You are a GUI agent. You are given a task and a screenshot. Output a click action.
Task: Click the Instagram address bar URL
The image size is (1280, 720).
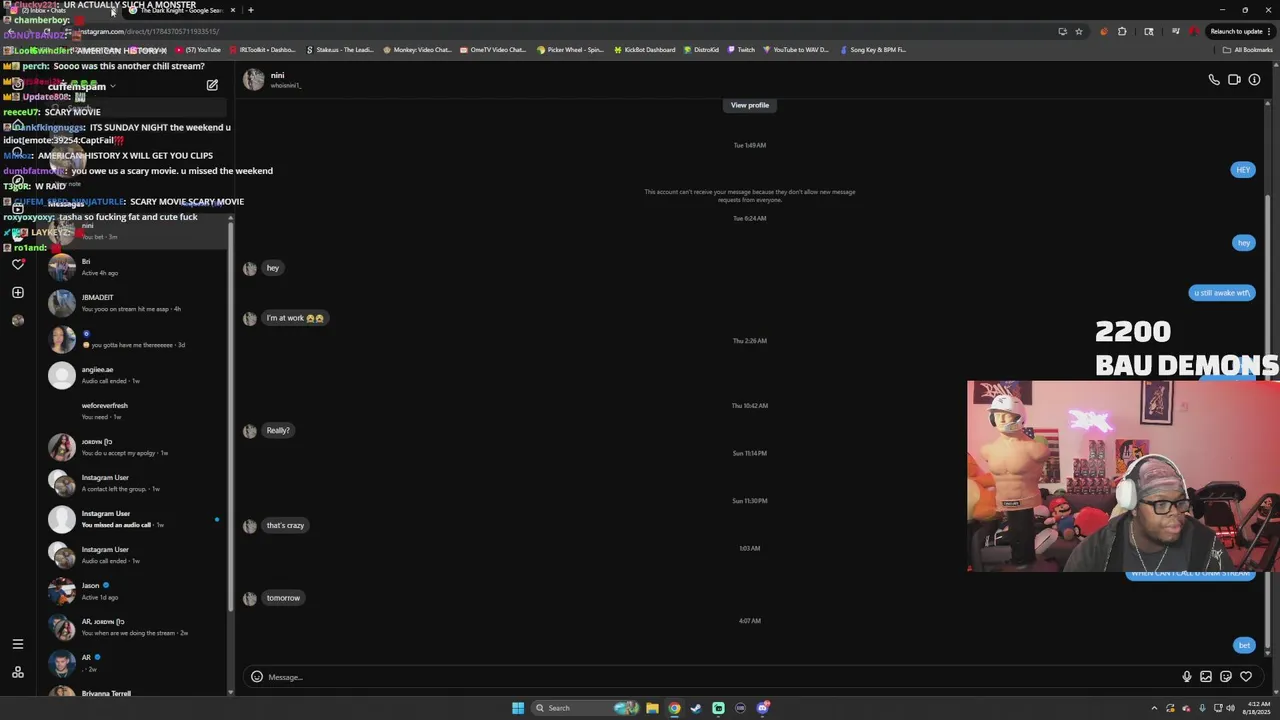tap(150, 31)
